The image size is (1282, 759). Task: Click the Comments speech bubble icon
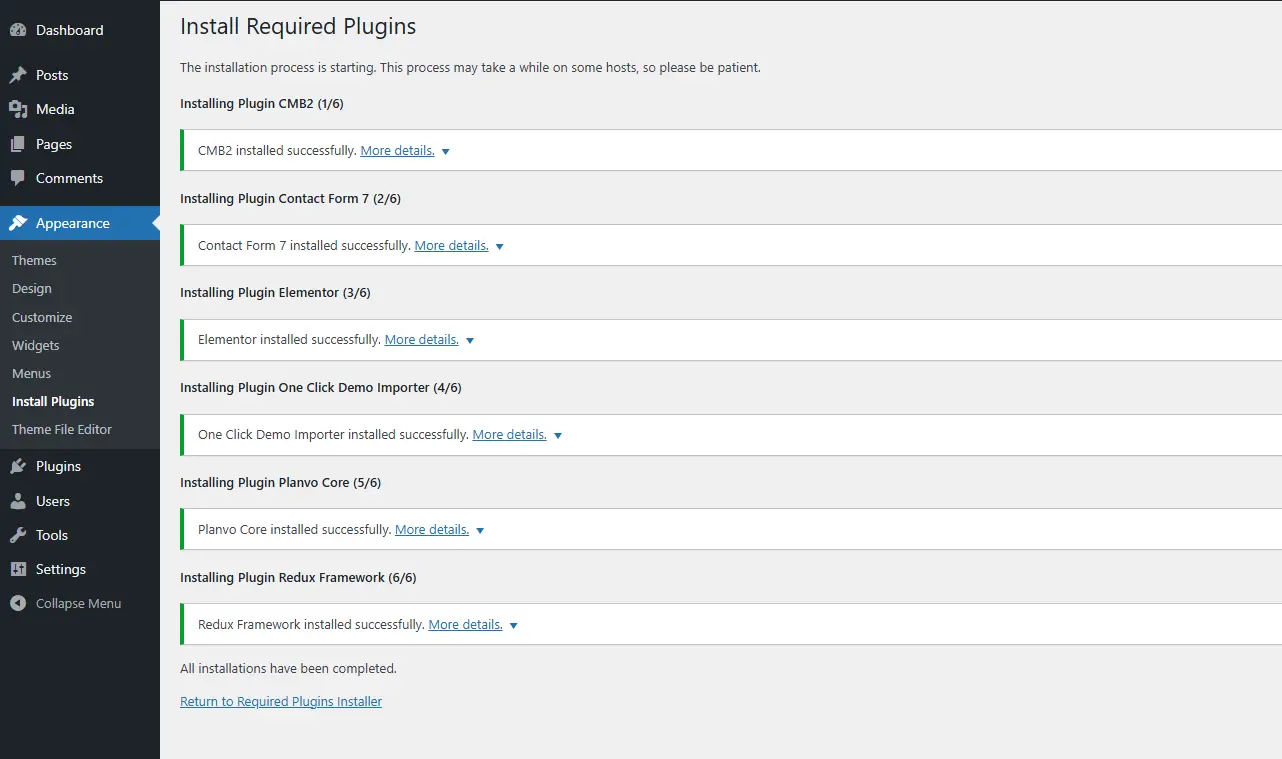(18, 178)
